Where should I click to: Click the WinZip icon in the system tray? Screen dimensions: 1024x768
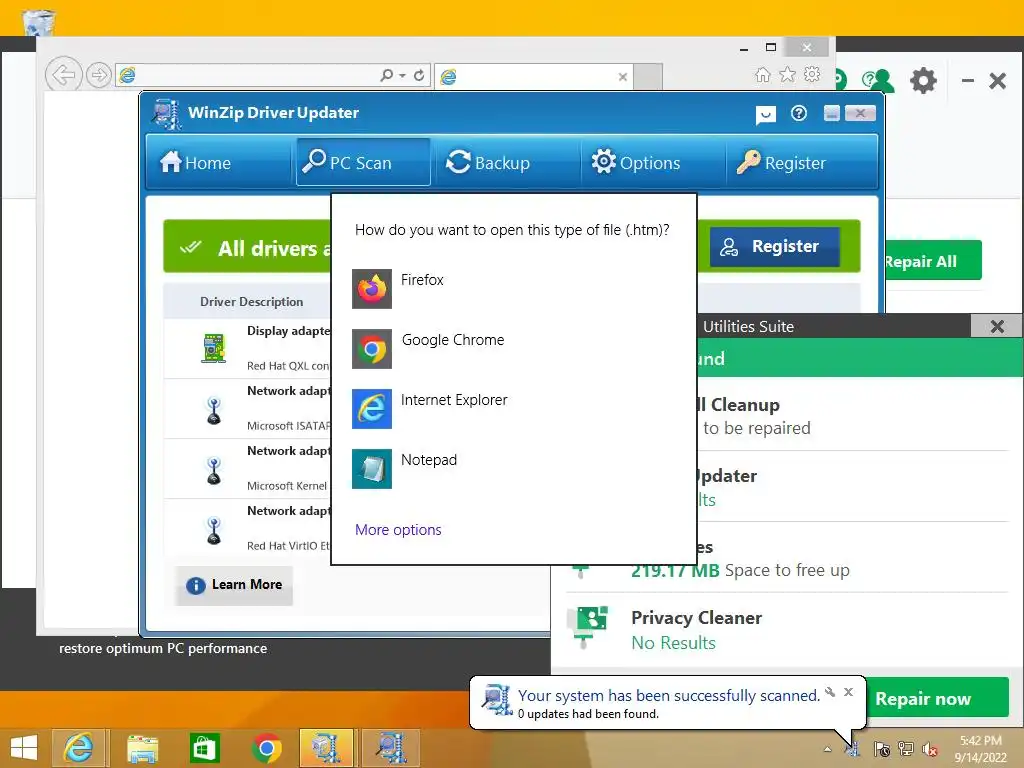click(854, 749)
